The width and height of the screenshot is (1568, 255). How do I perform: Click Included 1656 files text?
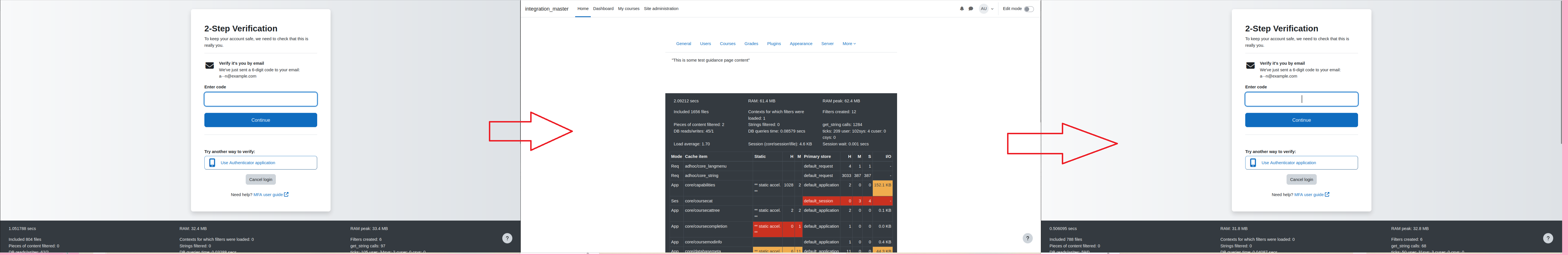tap(691, 112)
